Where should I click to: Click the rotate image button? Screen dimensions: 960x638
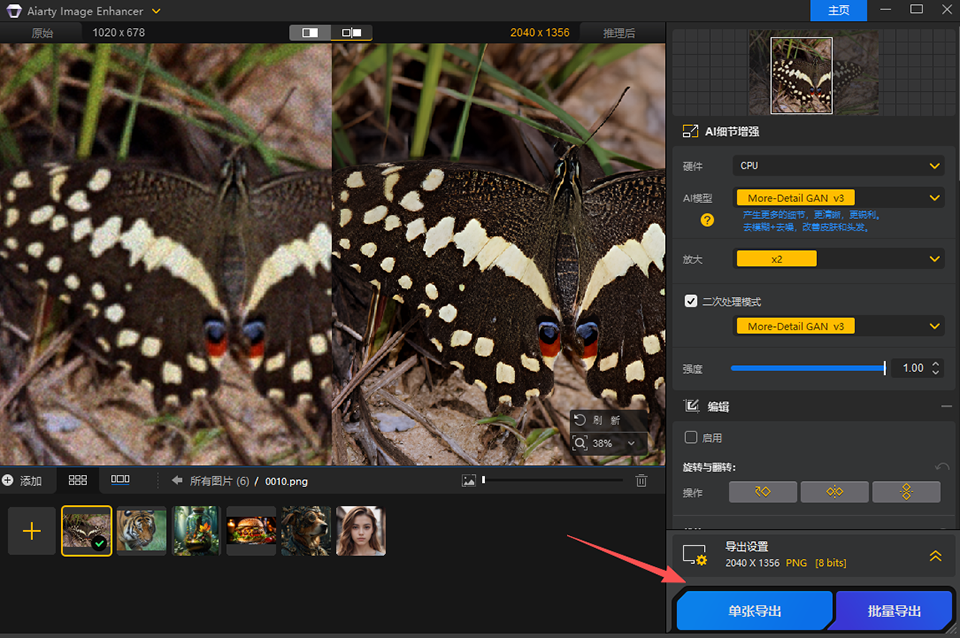pyautogui.click(x=763, y=492)
